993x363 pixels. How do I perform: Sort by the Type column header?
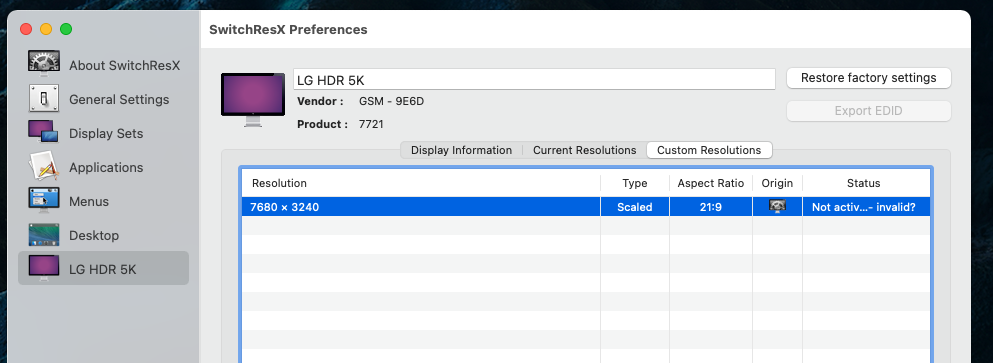[x=635, y=183]
